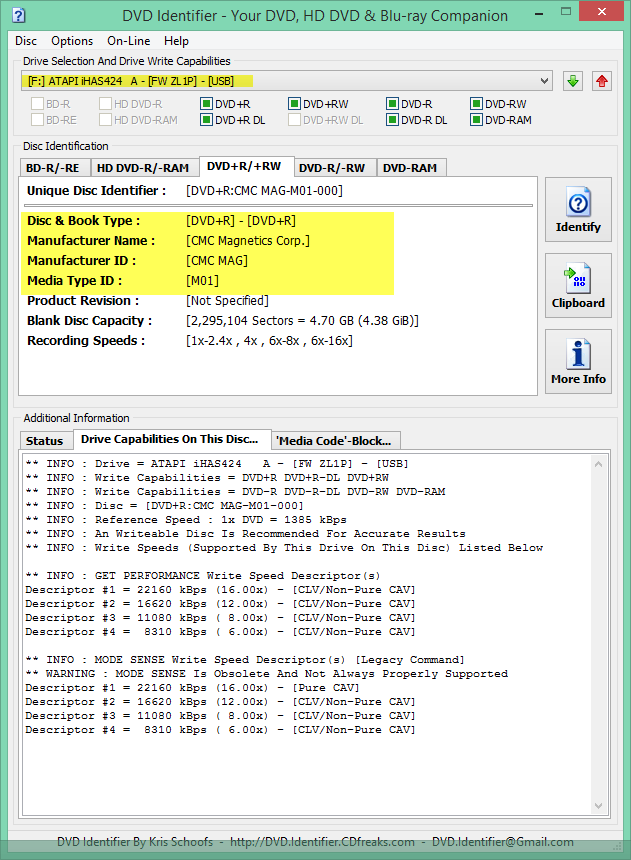Click the info text area scrollbar down arrow

600,807
